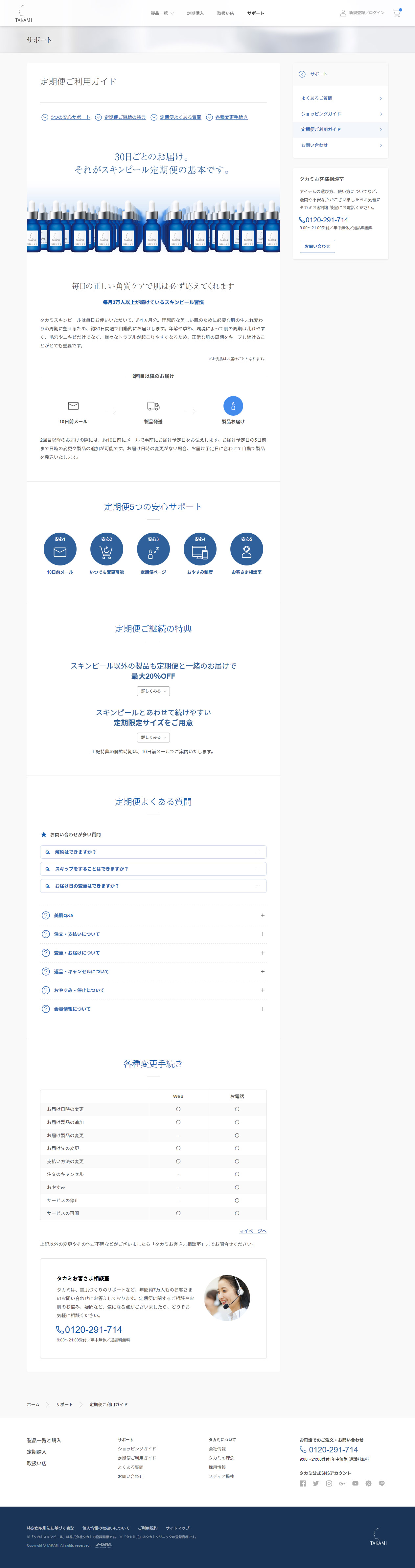Expand the おやすみ・停止について FAQ category
Image resolution: width=415 pixels, height=1568 pixels.
point(153,990)
